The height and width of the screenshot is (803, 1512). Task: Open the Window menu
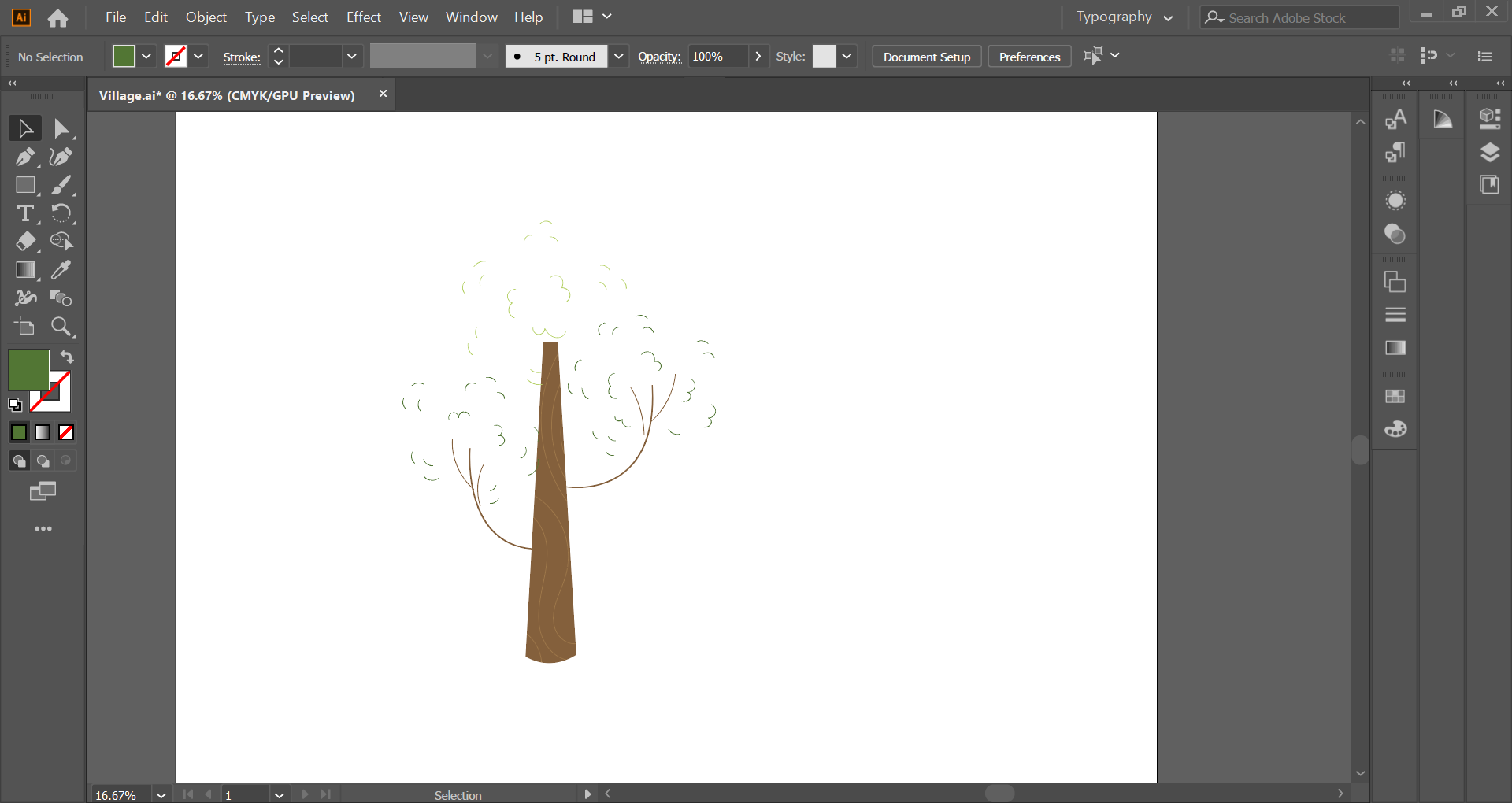pyautogui.click(x=472, y=17)
